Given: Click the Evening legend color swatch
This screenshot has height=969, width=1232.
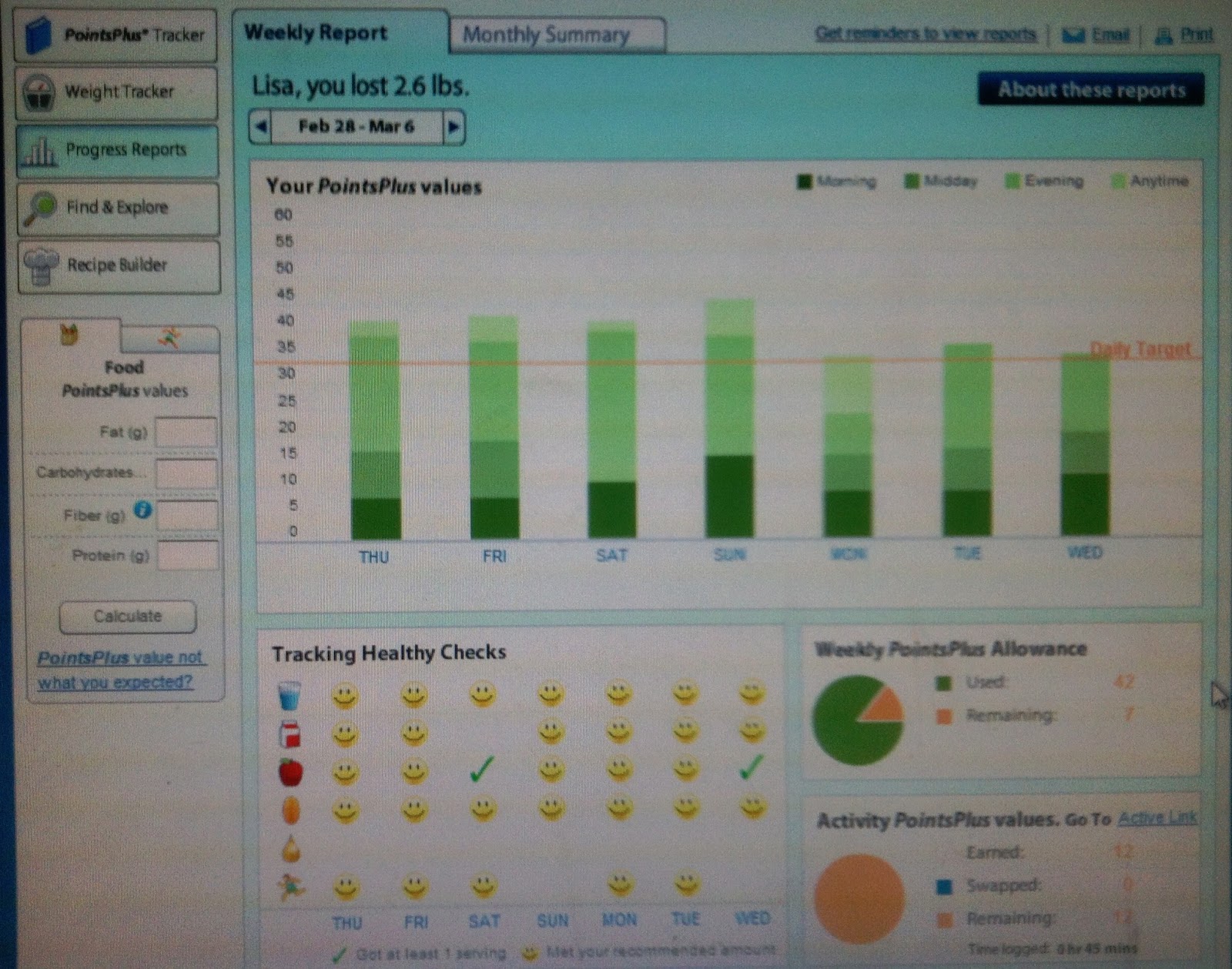Looking at the screenshot, I should 1013,182.
